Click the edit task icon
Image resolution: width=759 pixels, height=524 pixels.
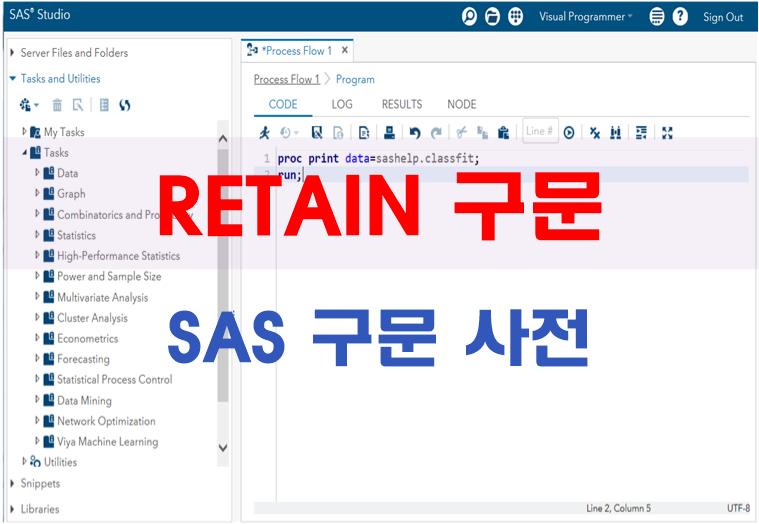pos(78,105)
